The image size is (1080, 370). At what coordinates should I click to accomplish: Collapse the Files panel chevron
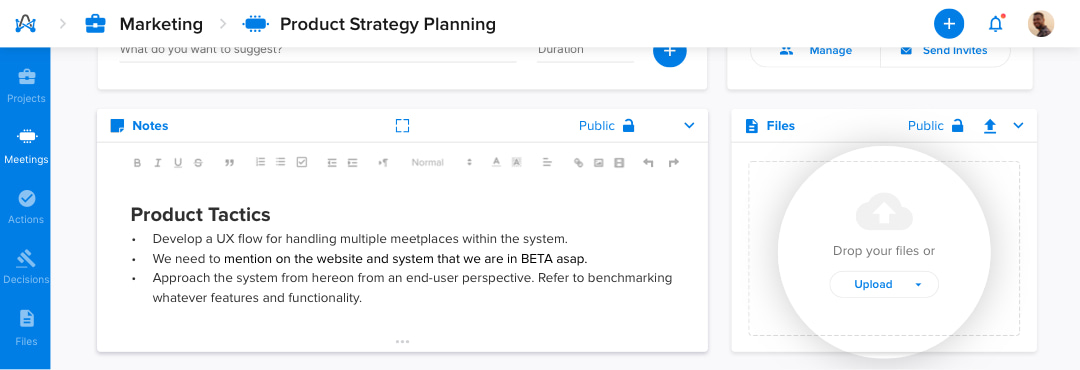pyautogui.click(x=1018, y=125)
